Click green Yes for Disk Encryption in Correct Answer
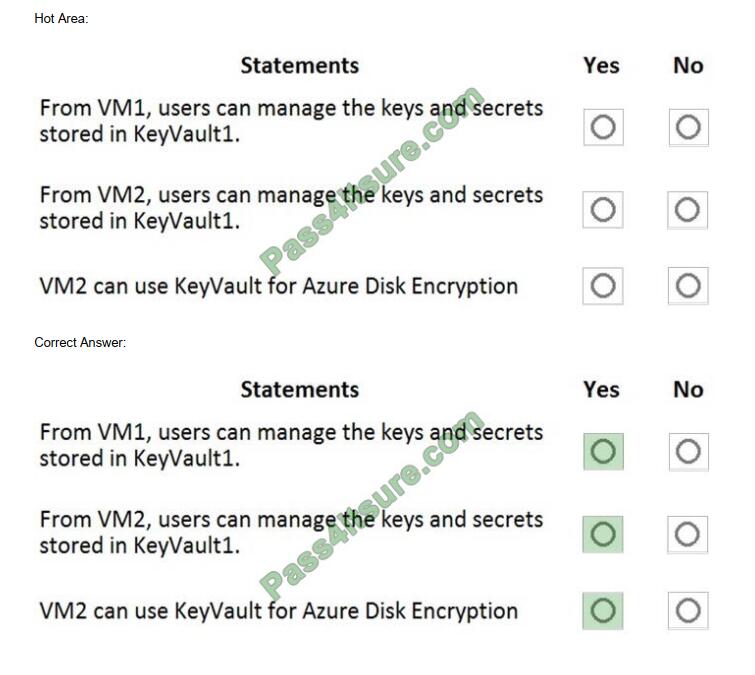 point(602,610)
